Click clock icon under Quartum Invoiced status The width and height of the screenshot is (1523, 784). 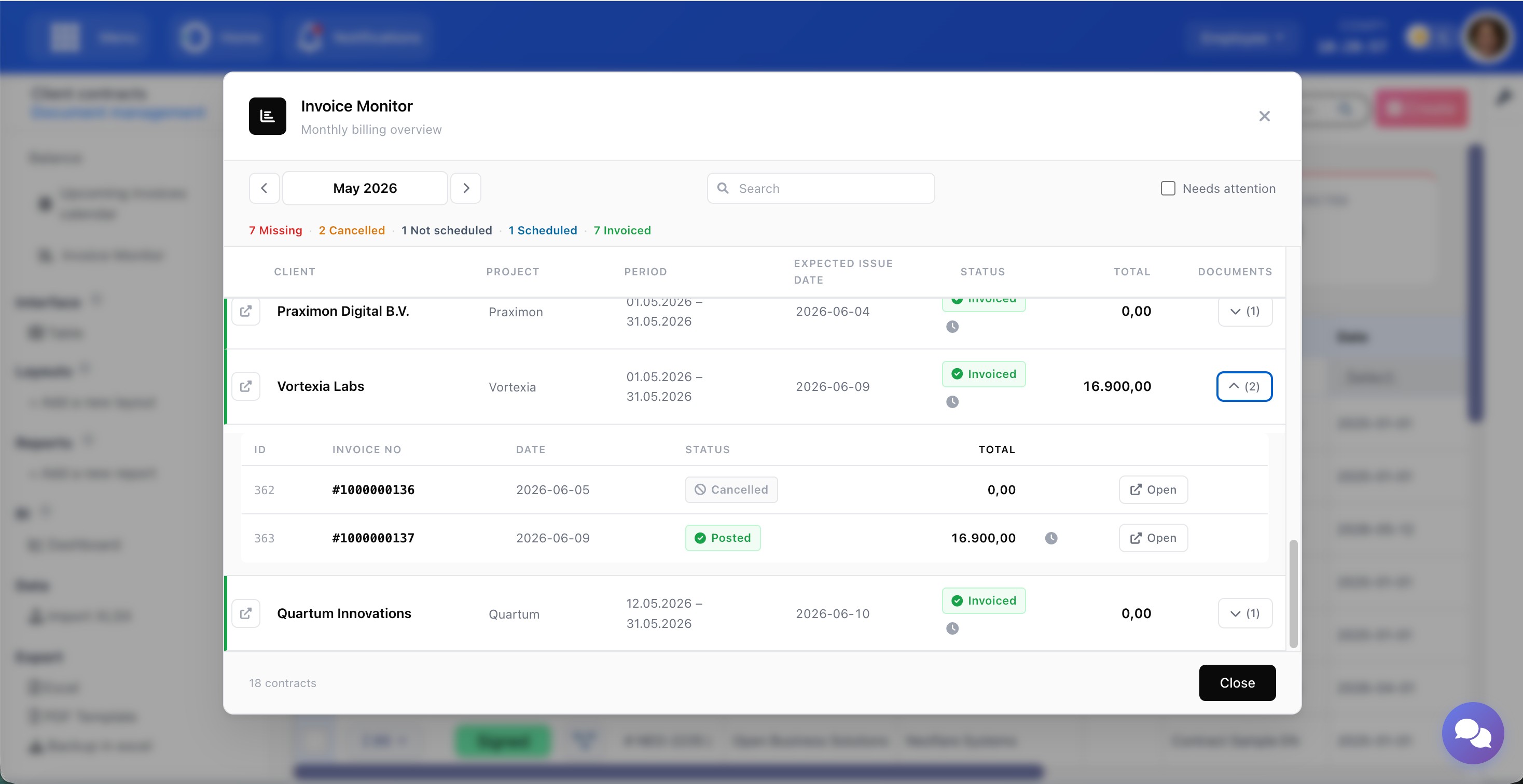click(x=952, y=628)
